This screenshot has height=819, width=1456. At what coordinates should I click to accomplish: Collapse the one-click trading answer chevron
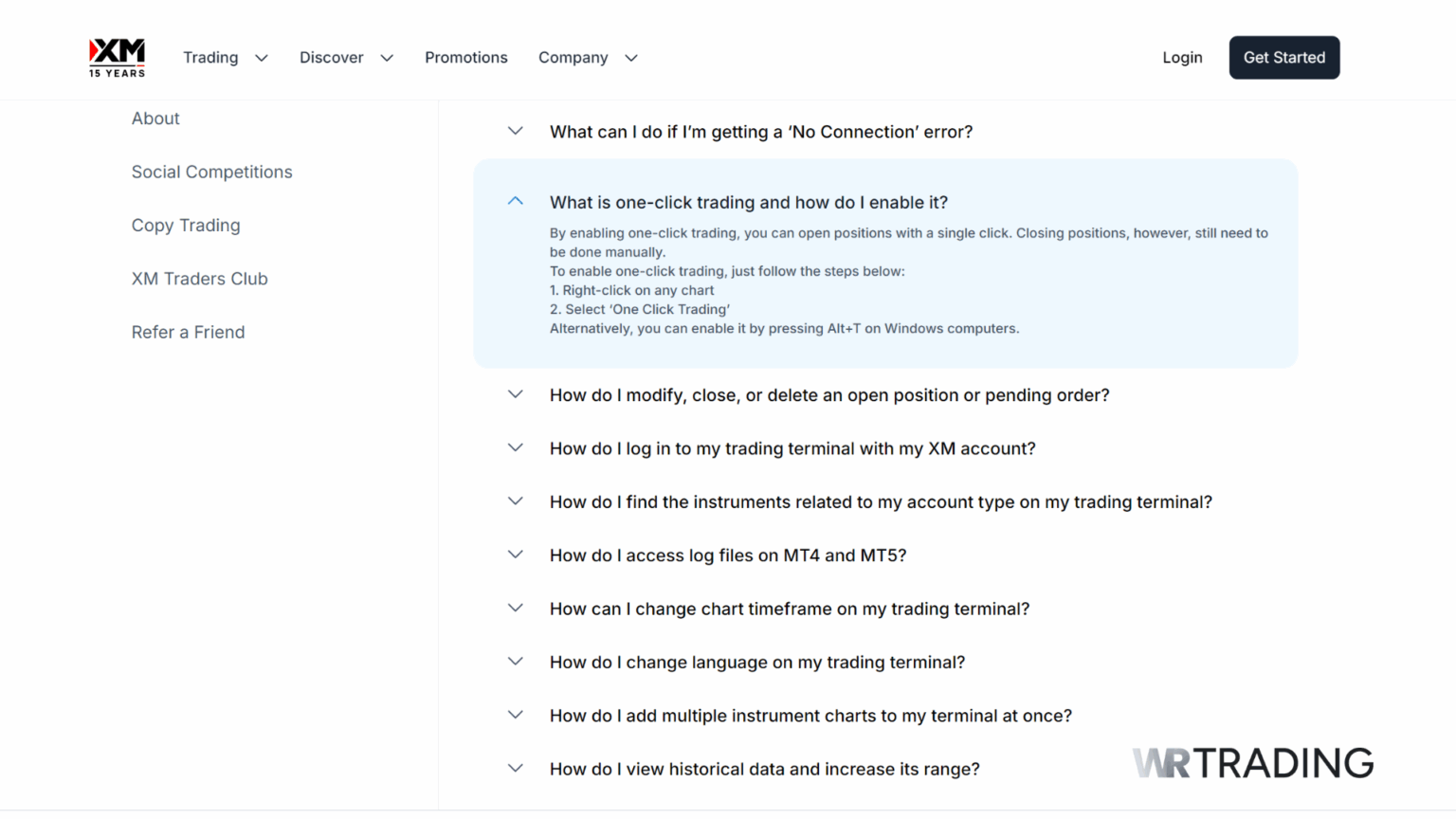click(x=515, y=201)
